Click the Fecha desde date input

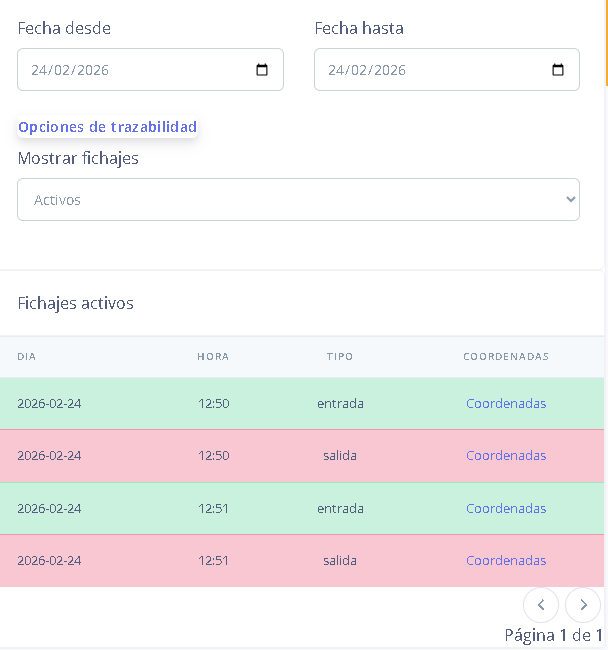pos(150,70)
